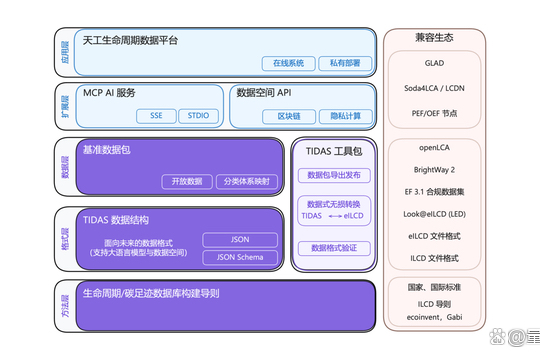Select the GLAD entry
Screen dimensions: 540x360
click(x=434, y=63)
